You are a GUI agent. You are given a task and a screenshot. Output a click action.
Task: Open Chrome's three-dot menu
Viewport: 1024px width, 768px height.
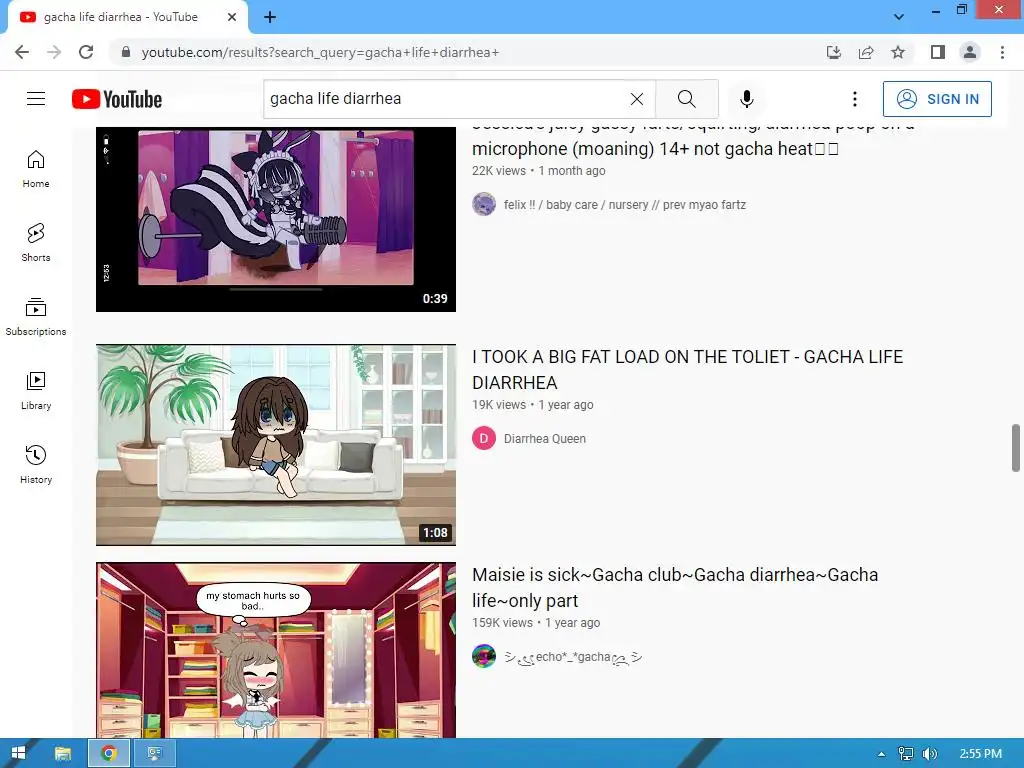tap(1002, 52)
